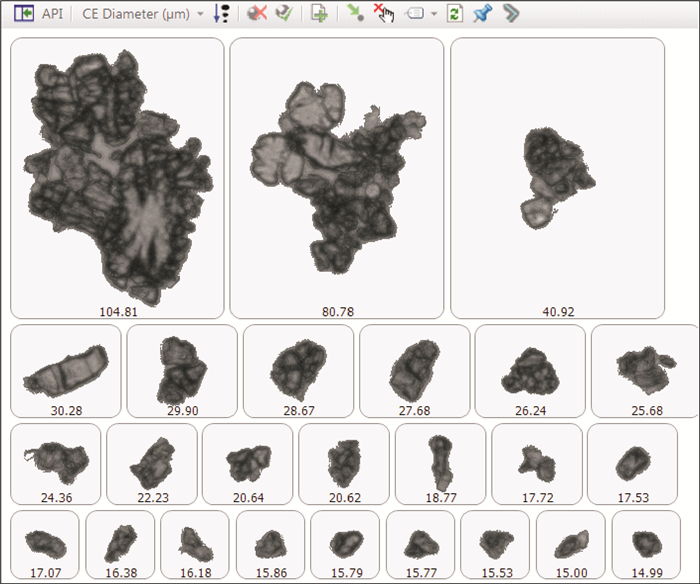Viewport: 700px width, 584px height.
Task: Click the smallest particle thumbnail 14.99
Action: click(x=647, y=543)
